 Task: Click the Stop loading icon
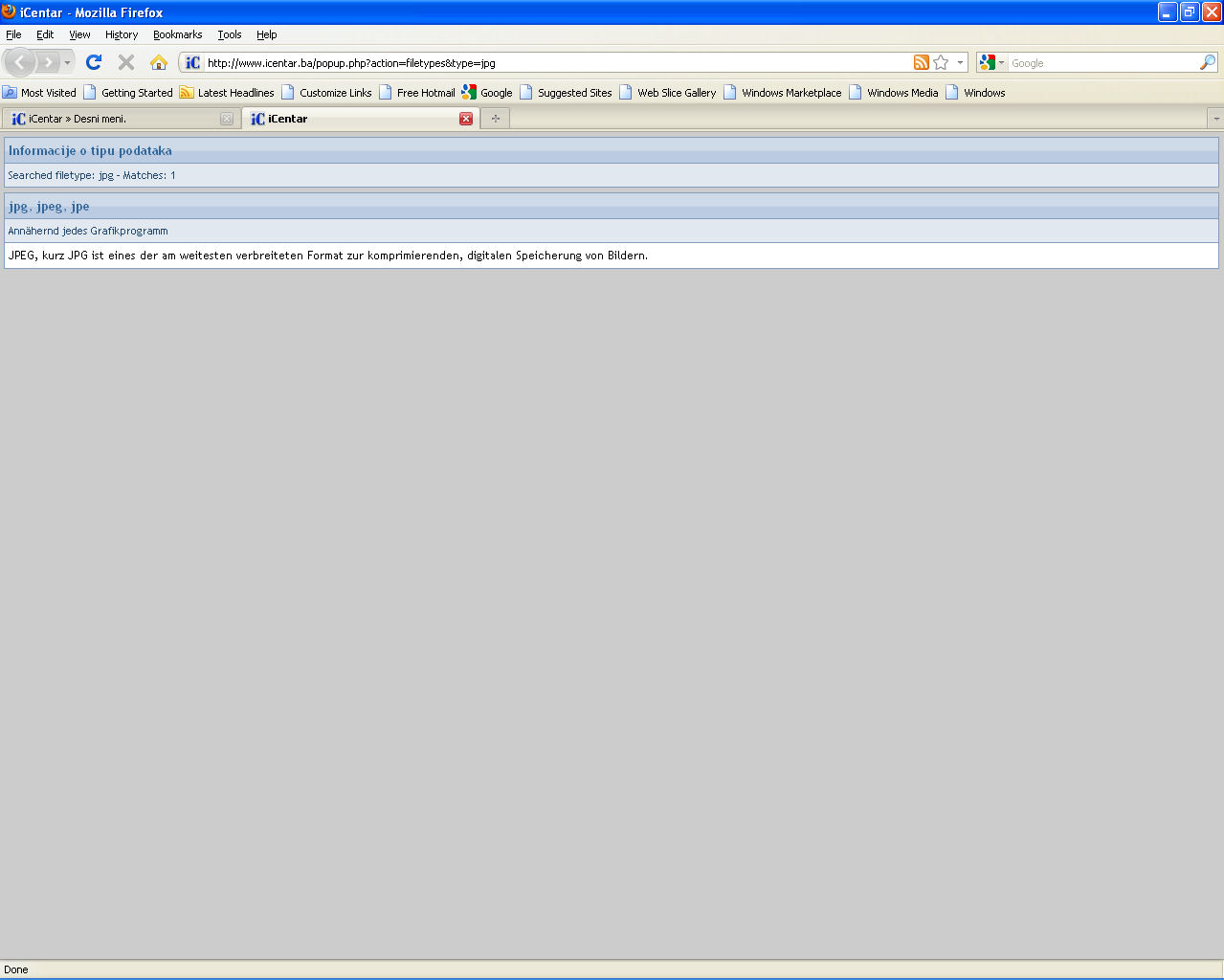point(125,62)
